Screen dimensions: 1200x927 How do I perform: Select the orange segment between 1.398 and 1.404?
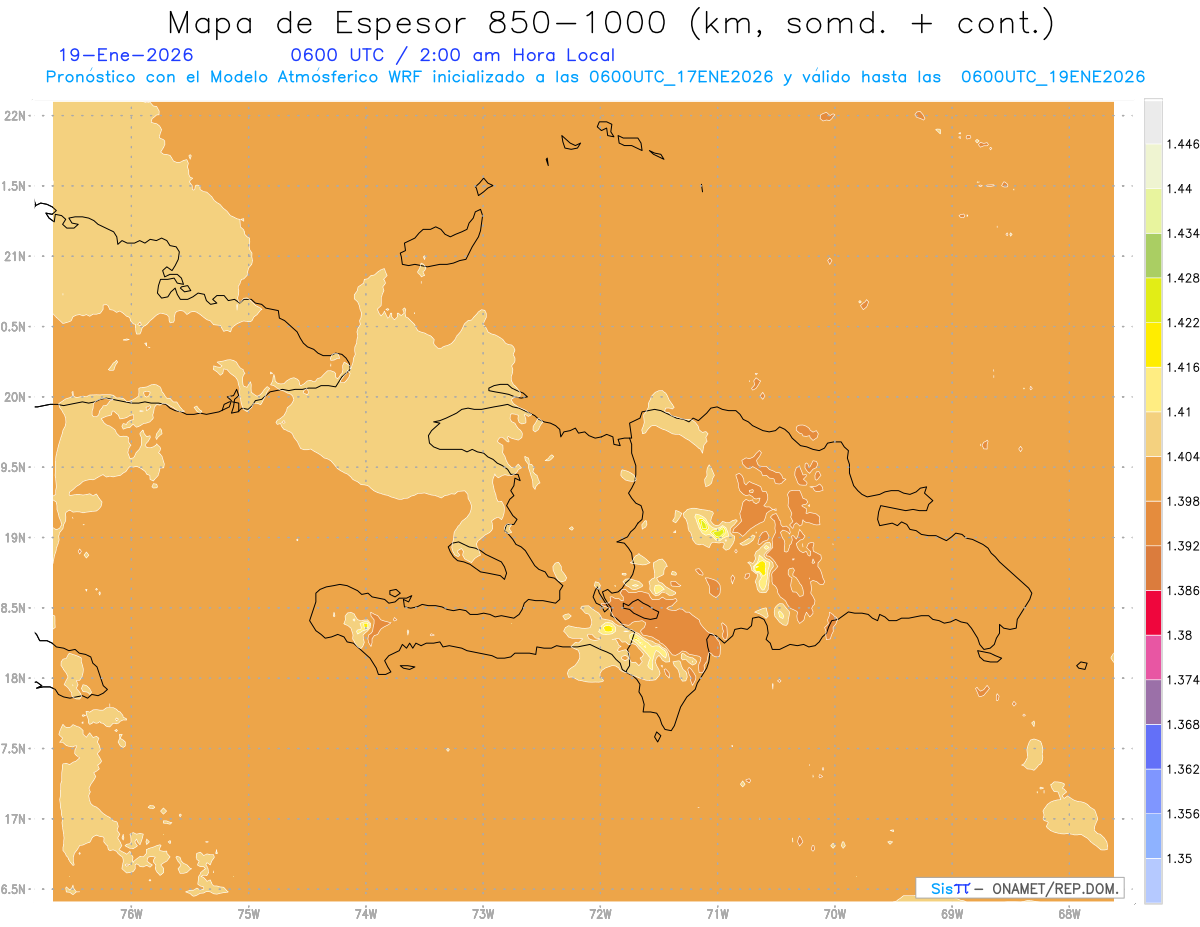[1153, 479]
